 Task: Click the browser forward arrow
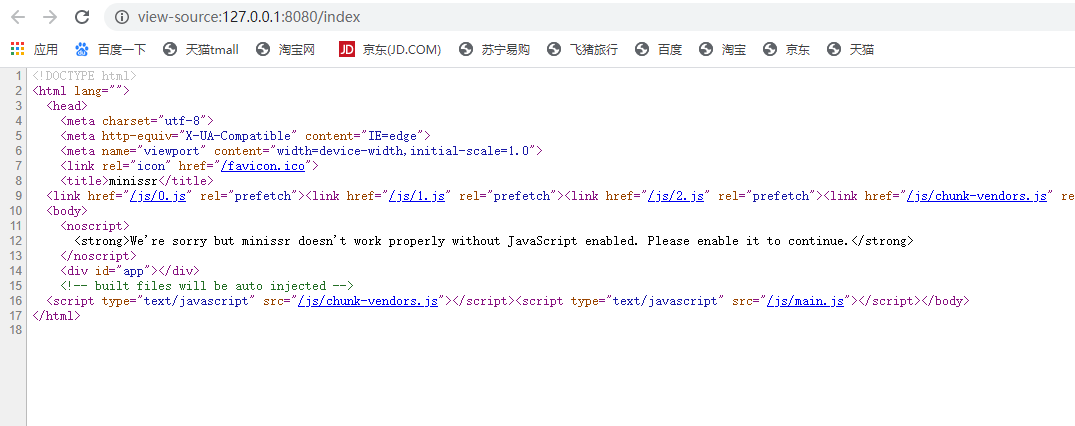pyautogui.click(x=50, y=17)
